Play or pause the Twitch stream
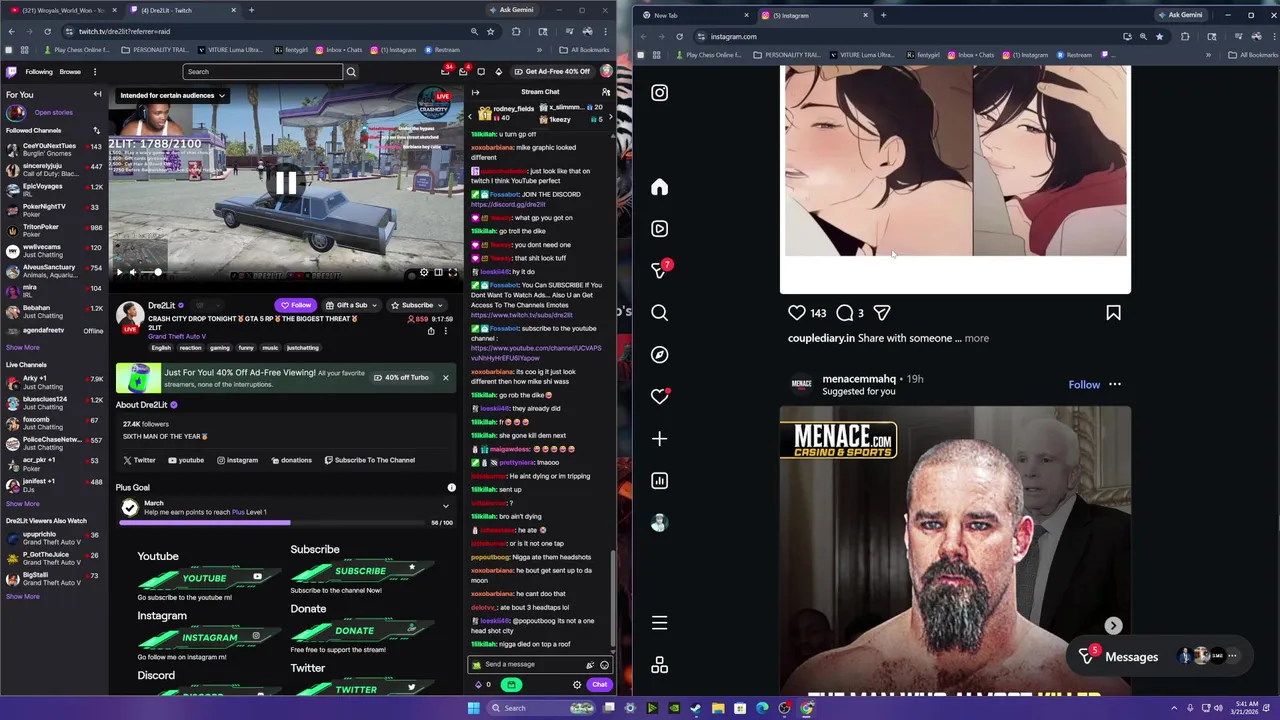Image resolution: width=1280 pixels, height=720 pixels. pos(119,272)
